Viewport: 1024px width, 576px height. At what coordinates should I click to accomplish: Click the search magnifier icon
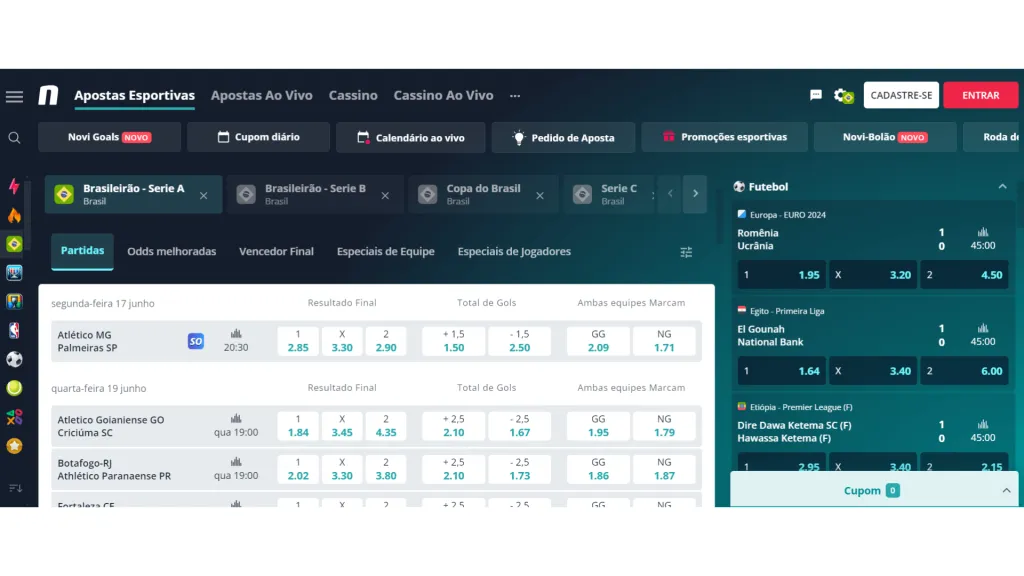[x=14, y=138]
